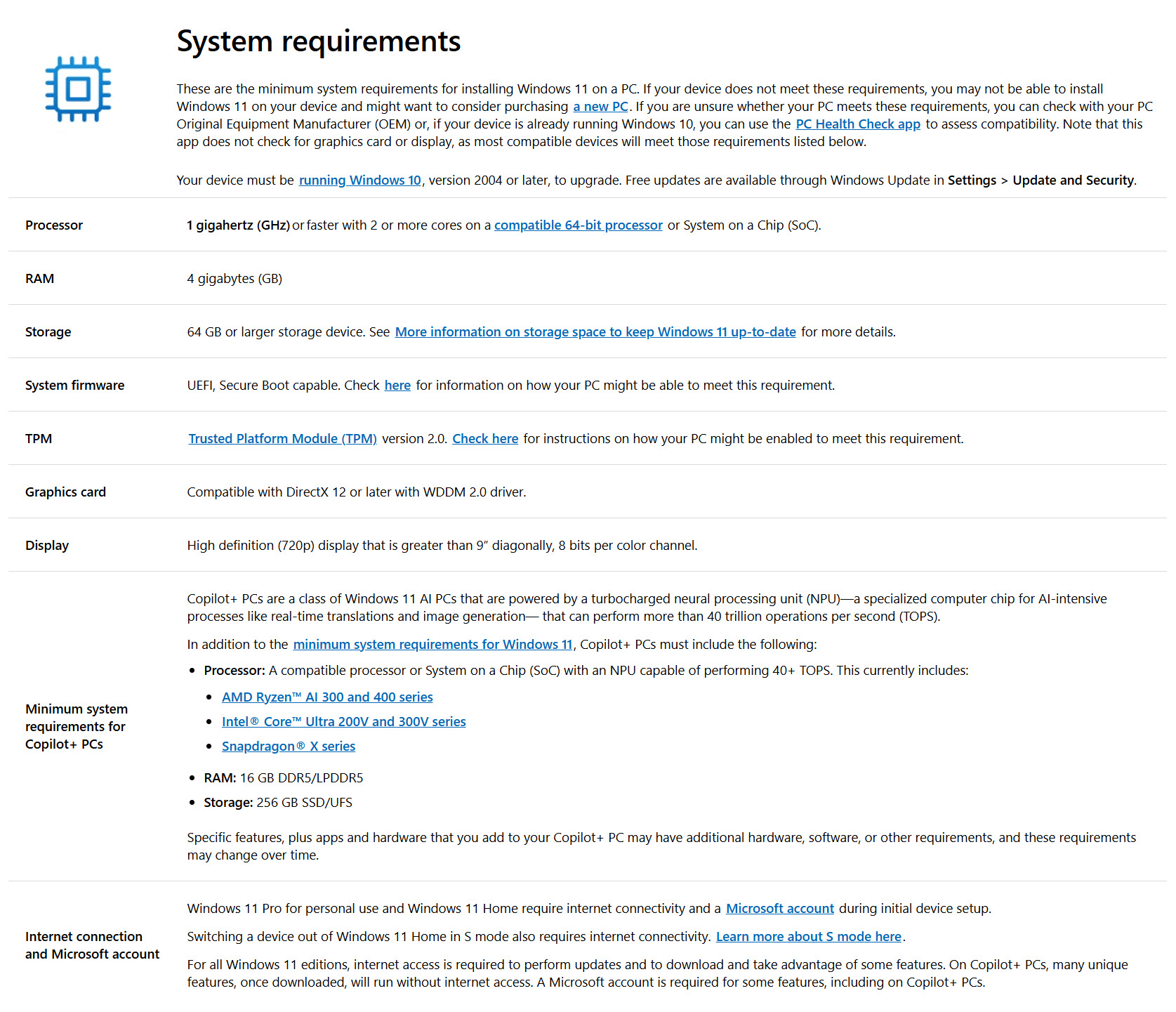Click the 'Check here' TPM instructions link
The height and width of the screenshot is (1012, 1176).
pyautogui.click(x=484, y=439)
